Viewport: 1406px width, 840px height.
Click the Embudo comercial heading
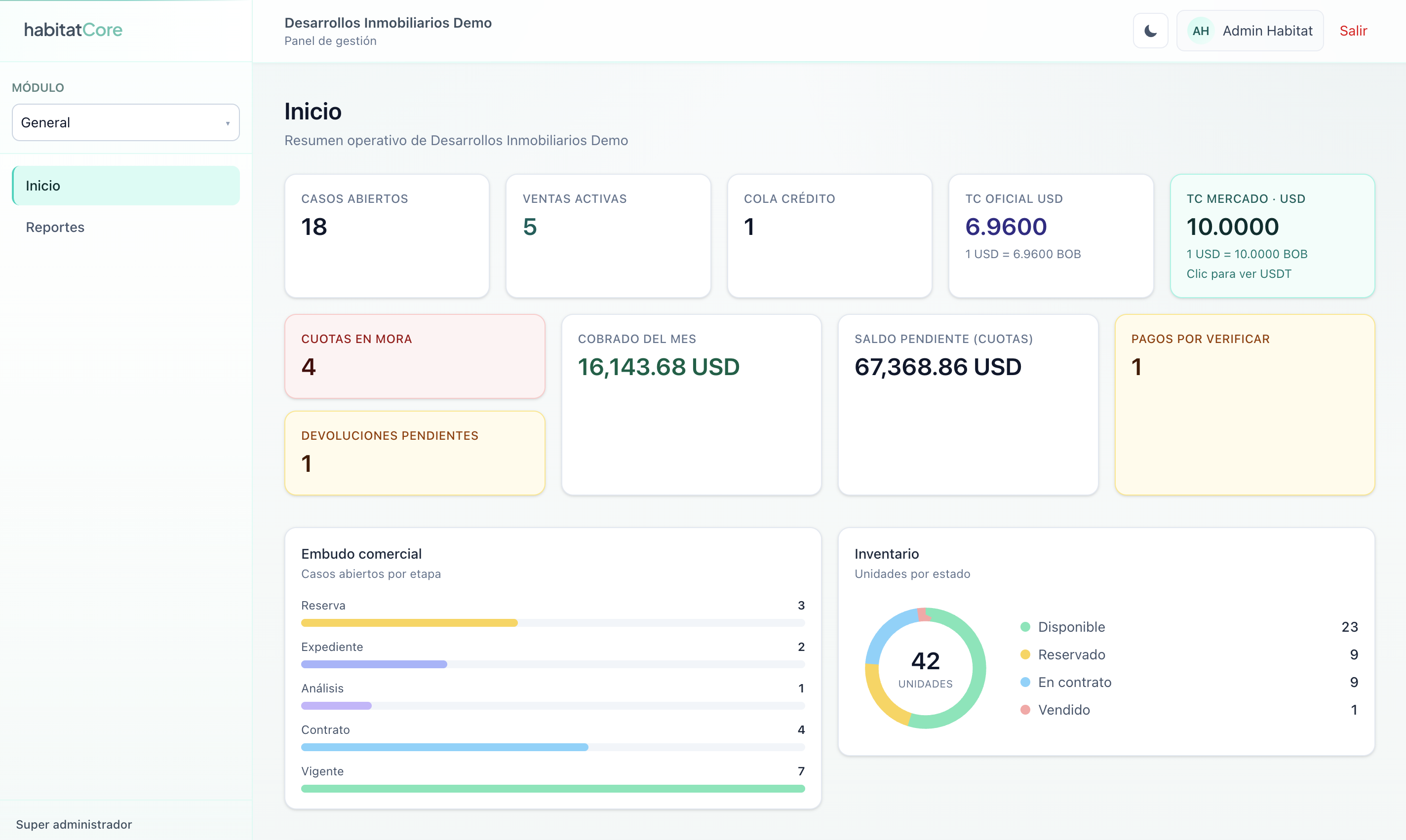[x=361, y=554]
